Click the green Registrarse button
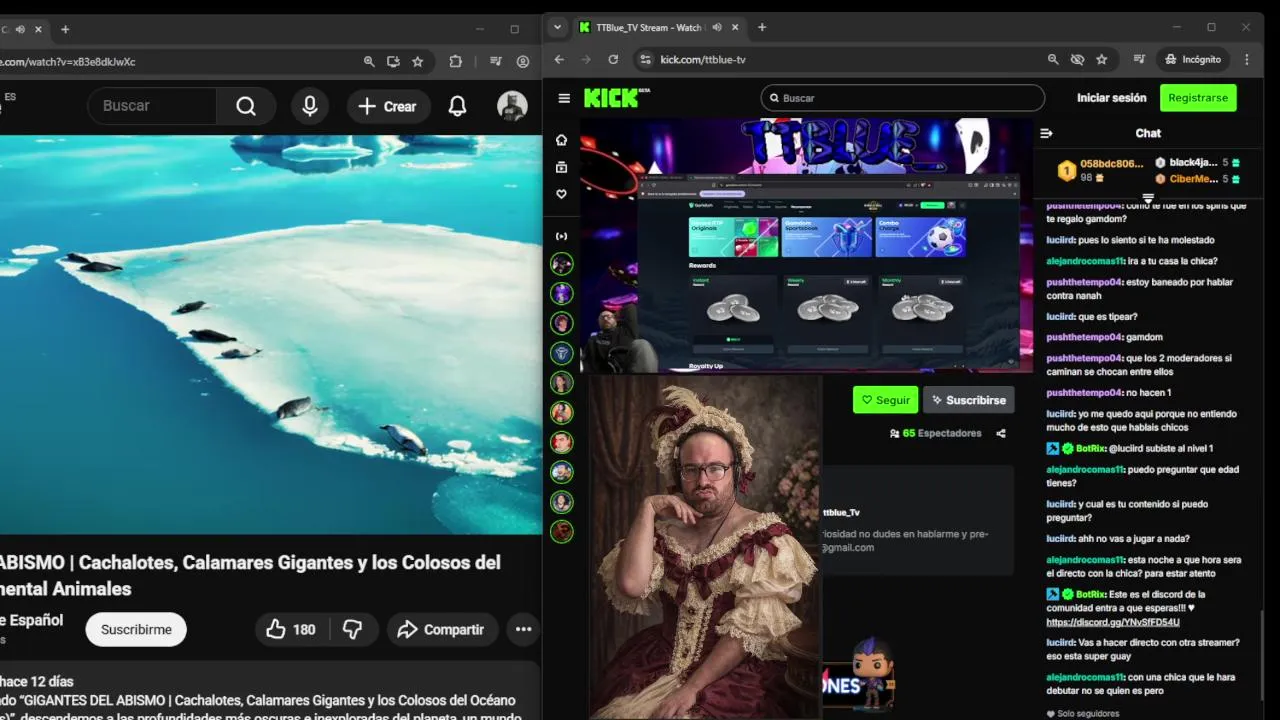The width and height of the screenshot is (1280, 720). [1198, 98]
